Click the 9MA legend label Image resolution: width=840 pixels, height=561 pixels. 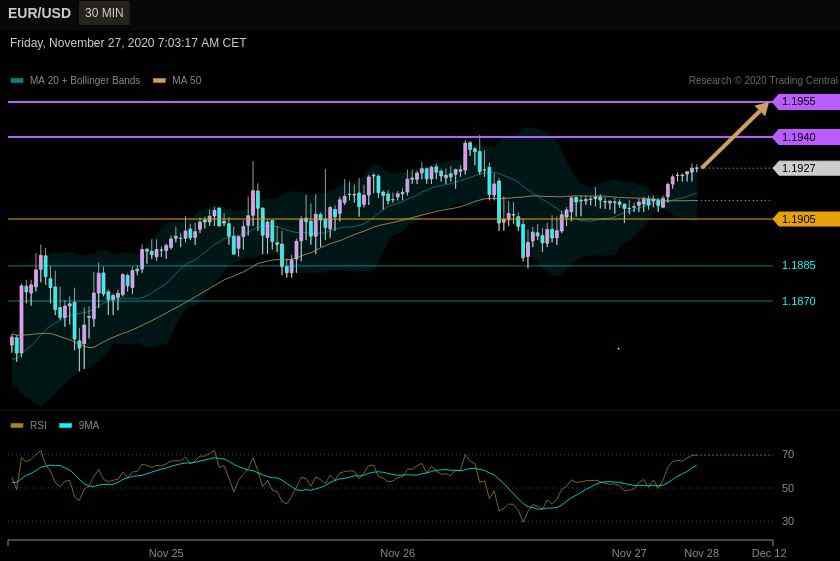(88, 425)
